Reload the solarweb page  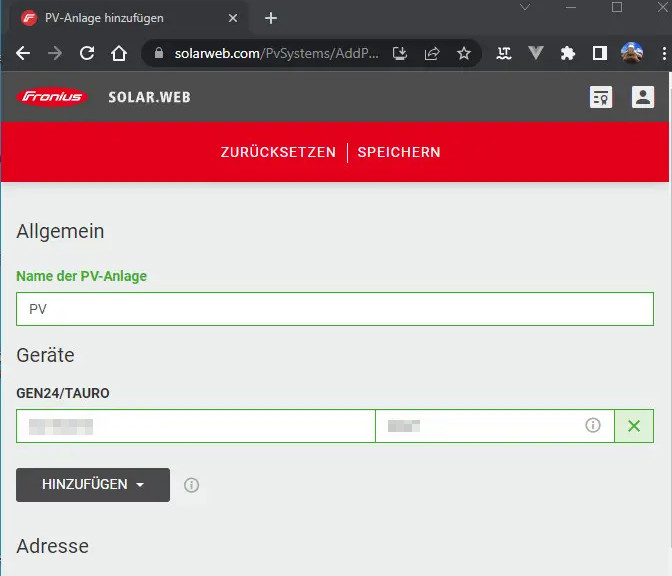(x=87, y=54)
